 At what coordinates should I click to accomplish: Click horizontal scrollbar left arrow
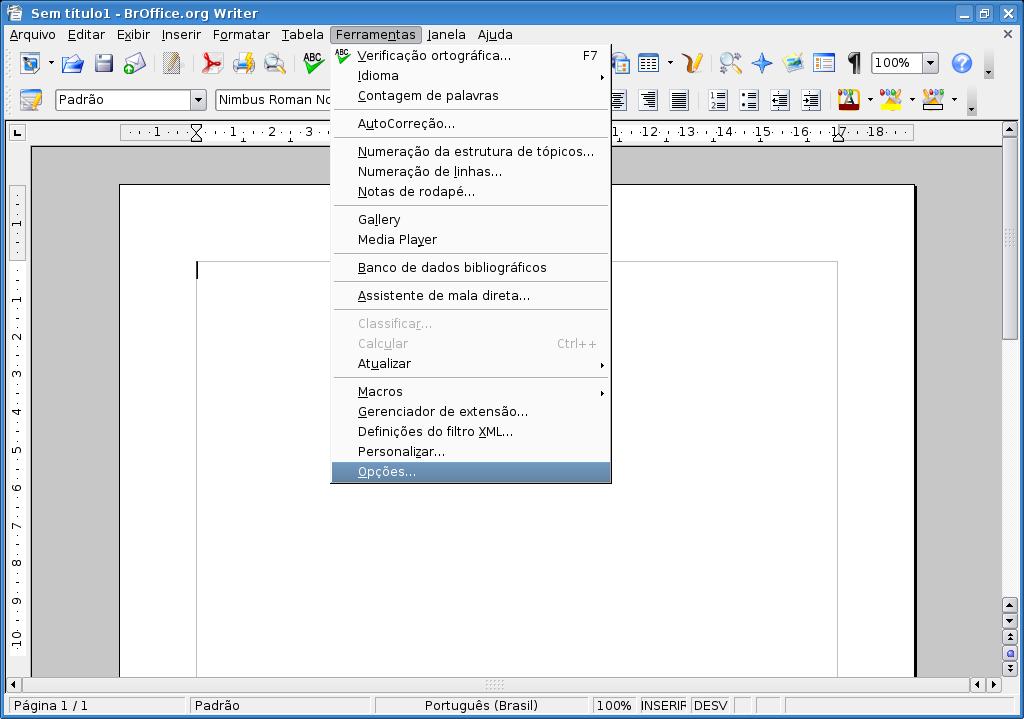(14, 684)
